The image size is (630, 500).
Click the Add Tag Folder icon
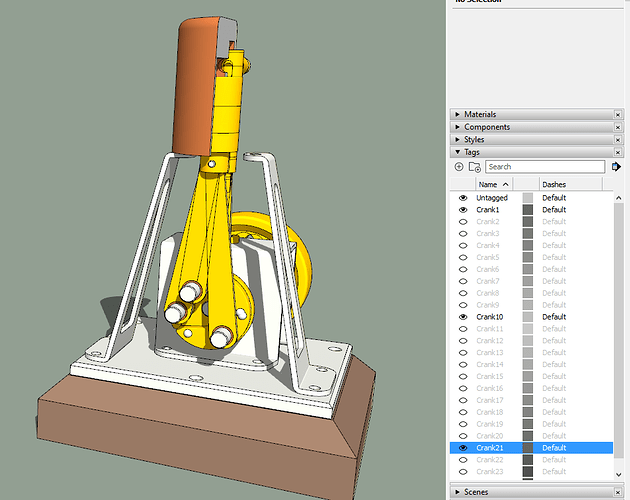pos(474,167)
